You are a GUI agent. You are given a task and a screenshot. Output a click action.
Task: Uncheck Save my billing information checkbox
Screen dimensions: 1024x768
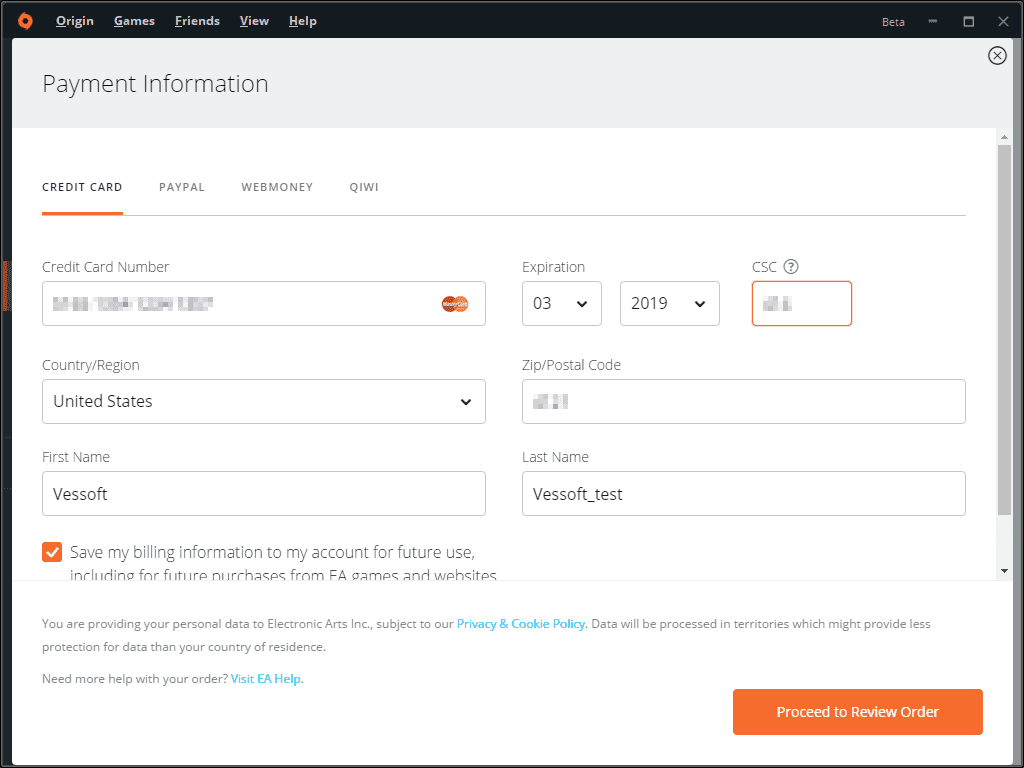click(x=52, y=552)
